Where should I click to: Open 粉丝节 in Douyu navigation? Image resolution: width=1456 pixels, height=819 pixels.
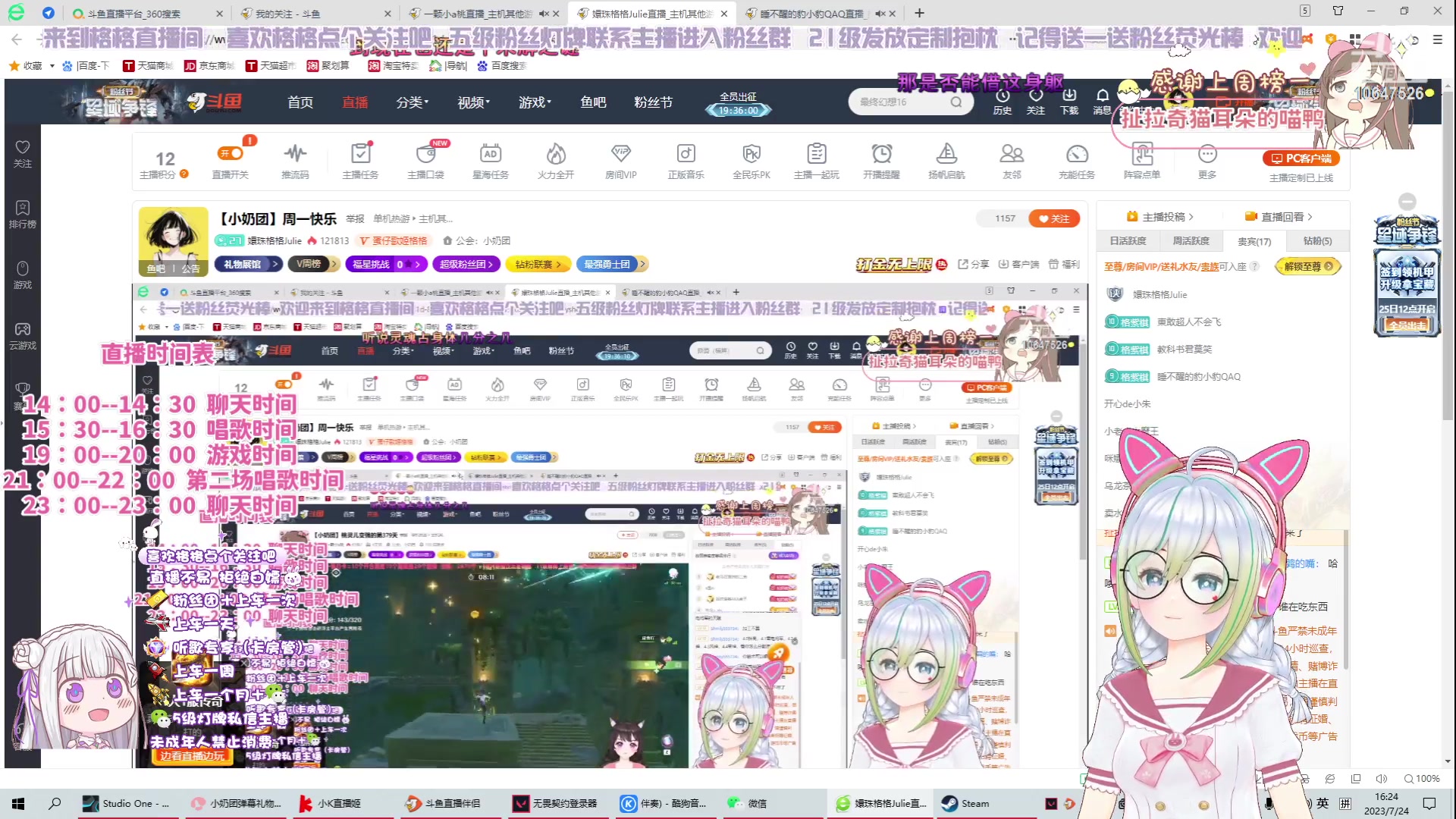point(653,102)
